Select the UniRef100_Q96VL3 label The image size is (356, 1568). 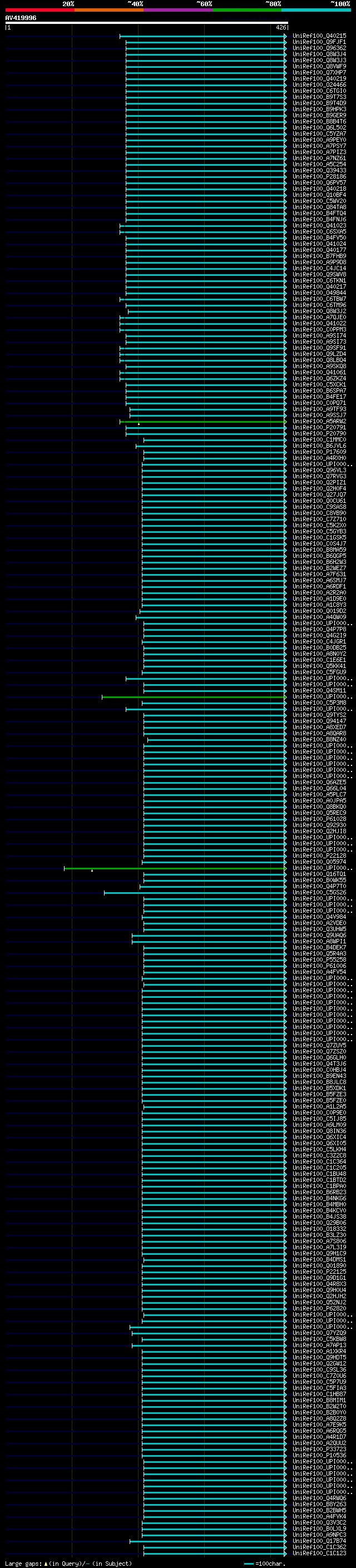(319, 470)
